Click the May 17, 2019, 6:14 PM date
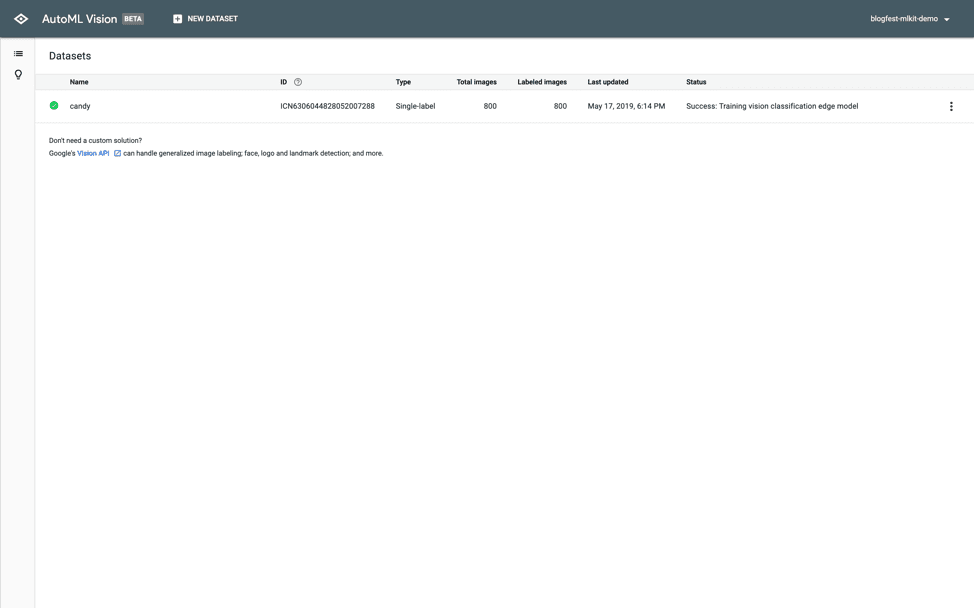This screenshot has height=608, width=974. point(626,106)
